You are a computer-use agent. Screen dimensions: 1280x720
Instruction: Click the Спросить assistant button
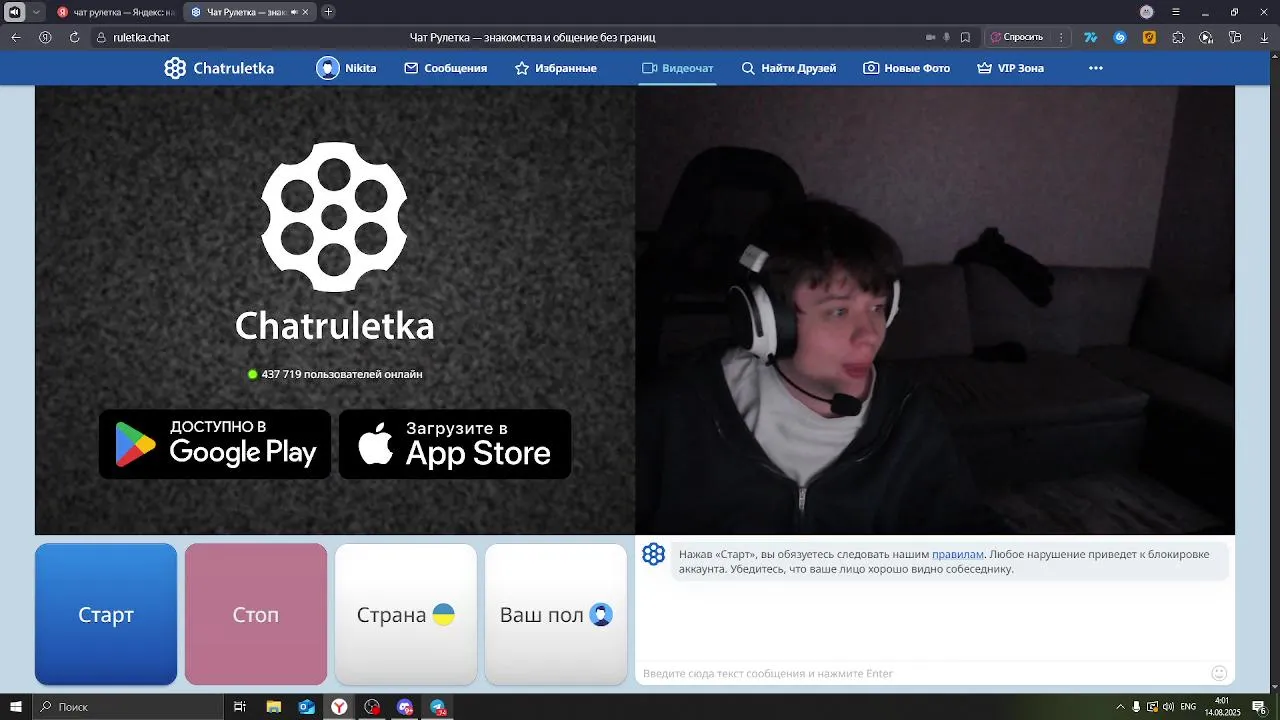tap(1017, 37)
